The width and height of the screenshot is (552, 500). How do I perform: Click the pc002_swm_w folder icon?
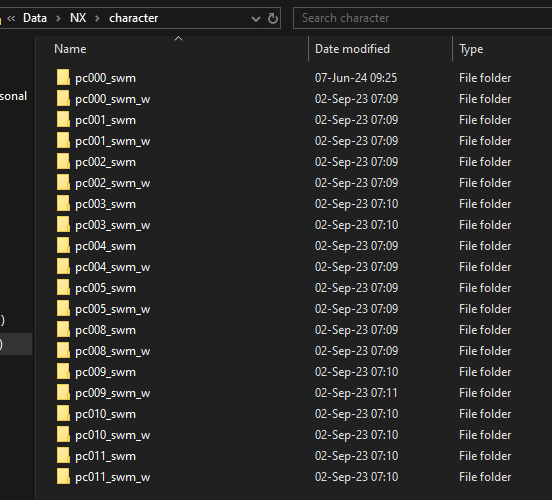[x=63, y=183]
